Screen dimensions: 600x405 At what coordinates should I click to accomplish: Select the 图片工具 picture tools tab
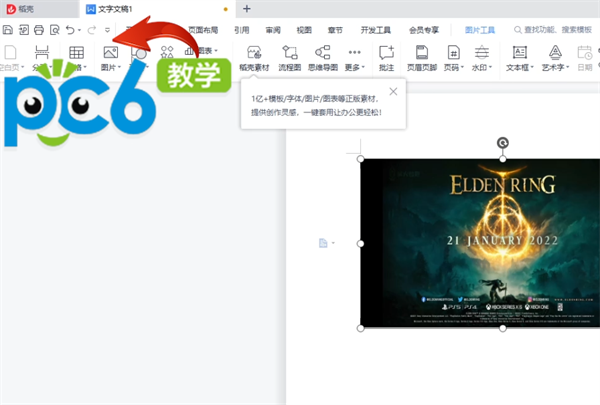(480, 30)
